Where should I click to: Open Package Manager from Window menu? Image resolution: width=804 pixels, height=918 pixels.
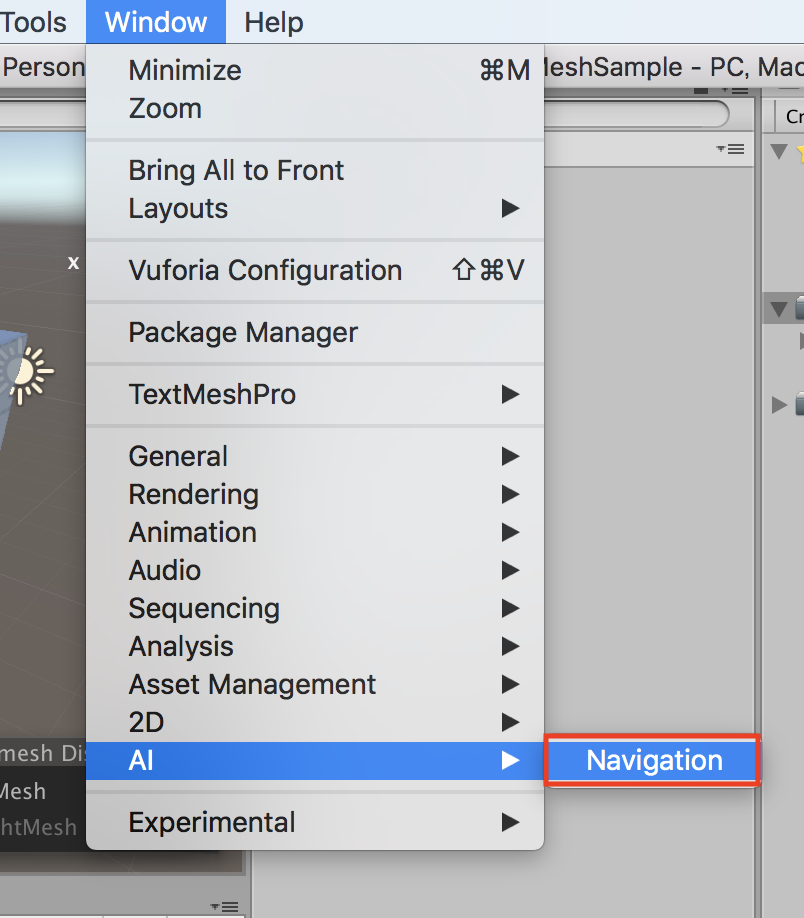(x=243, y=333)
